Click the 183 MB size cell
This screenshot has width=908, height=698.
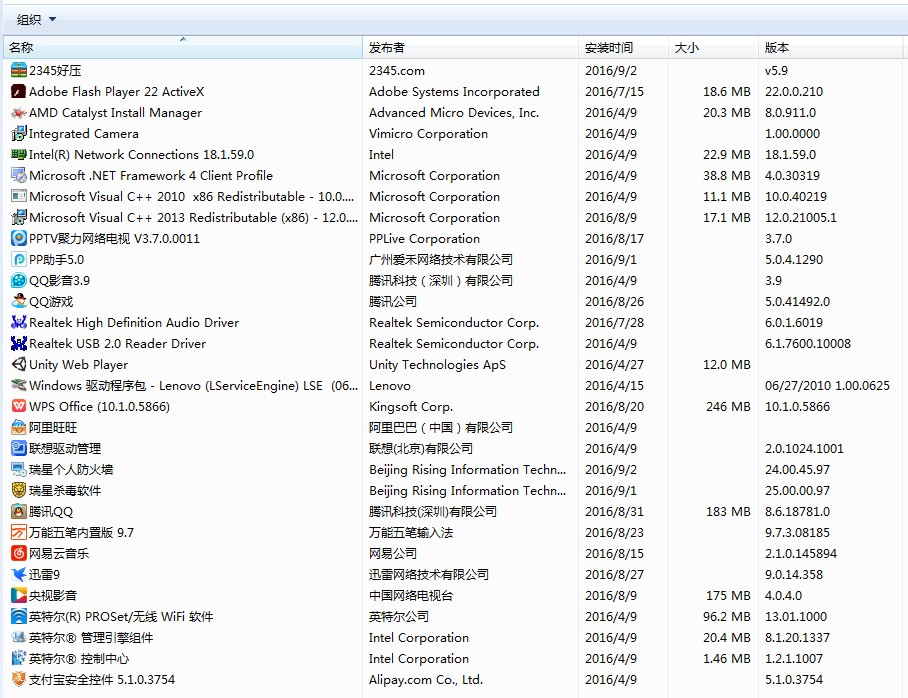[x=728, y=511]
